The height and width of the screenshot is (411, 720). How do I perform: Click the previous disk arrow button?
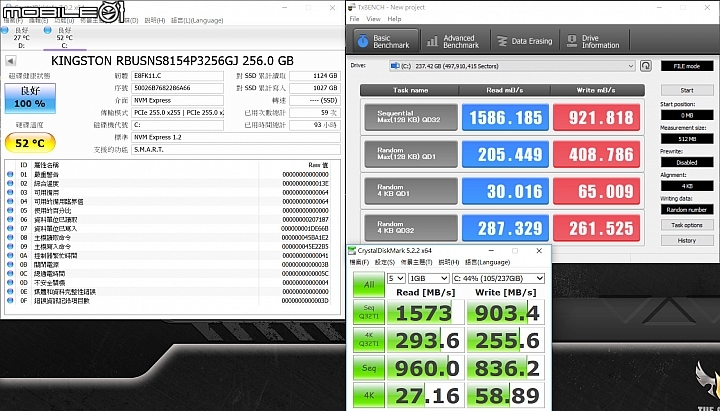coord(11,61)
